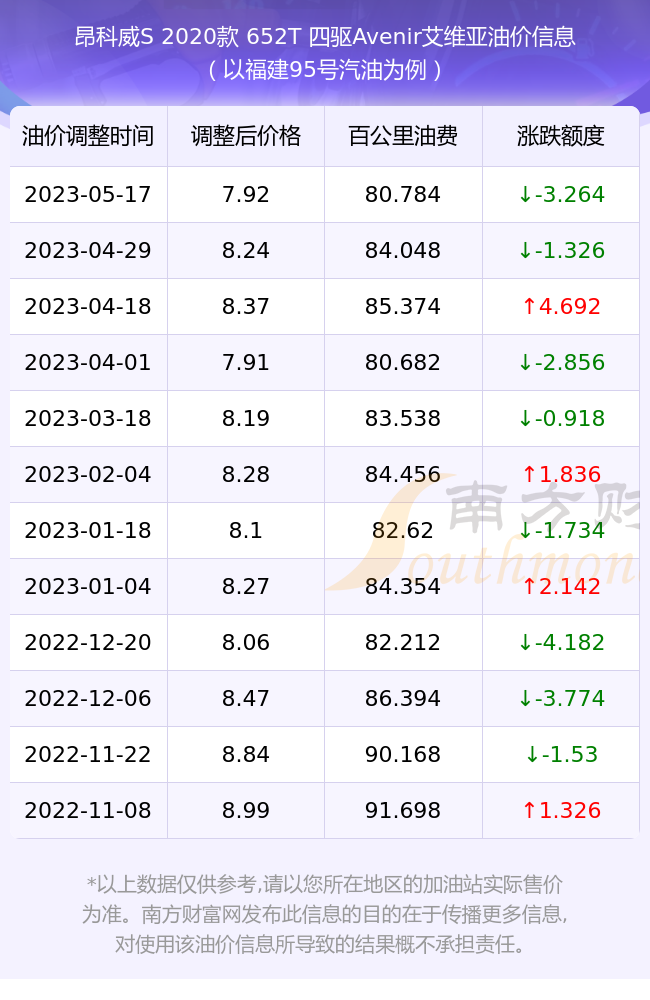Click the subtitle 以福建95号汽油为例

coord(325,70)
